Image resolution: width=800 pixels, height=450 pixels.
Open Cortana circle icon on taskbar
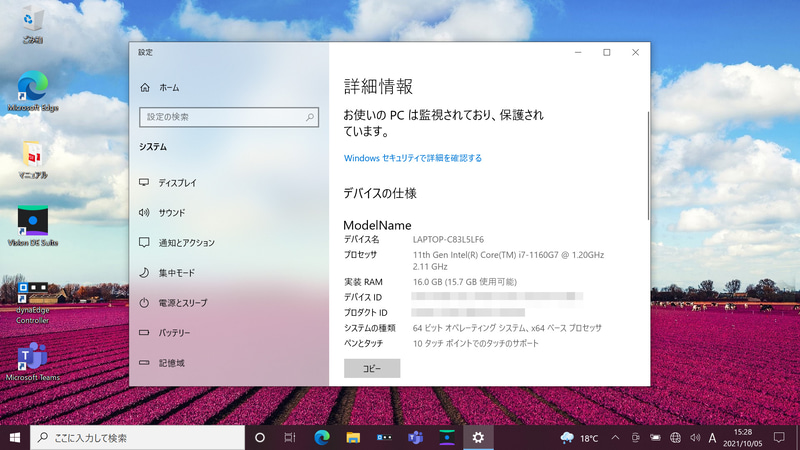(260, 438)
